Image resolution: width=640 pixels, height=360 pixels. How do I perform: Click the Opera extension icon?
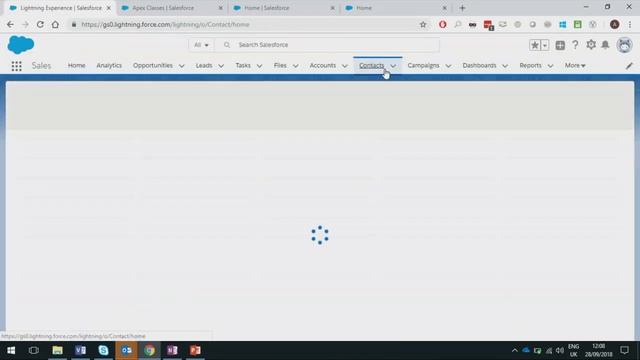(442, 24)
